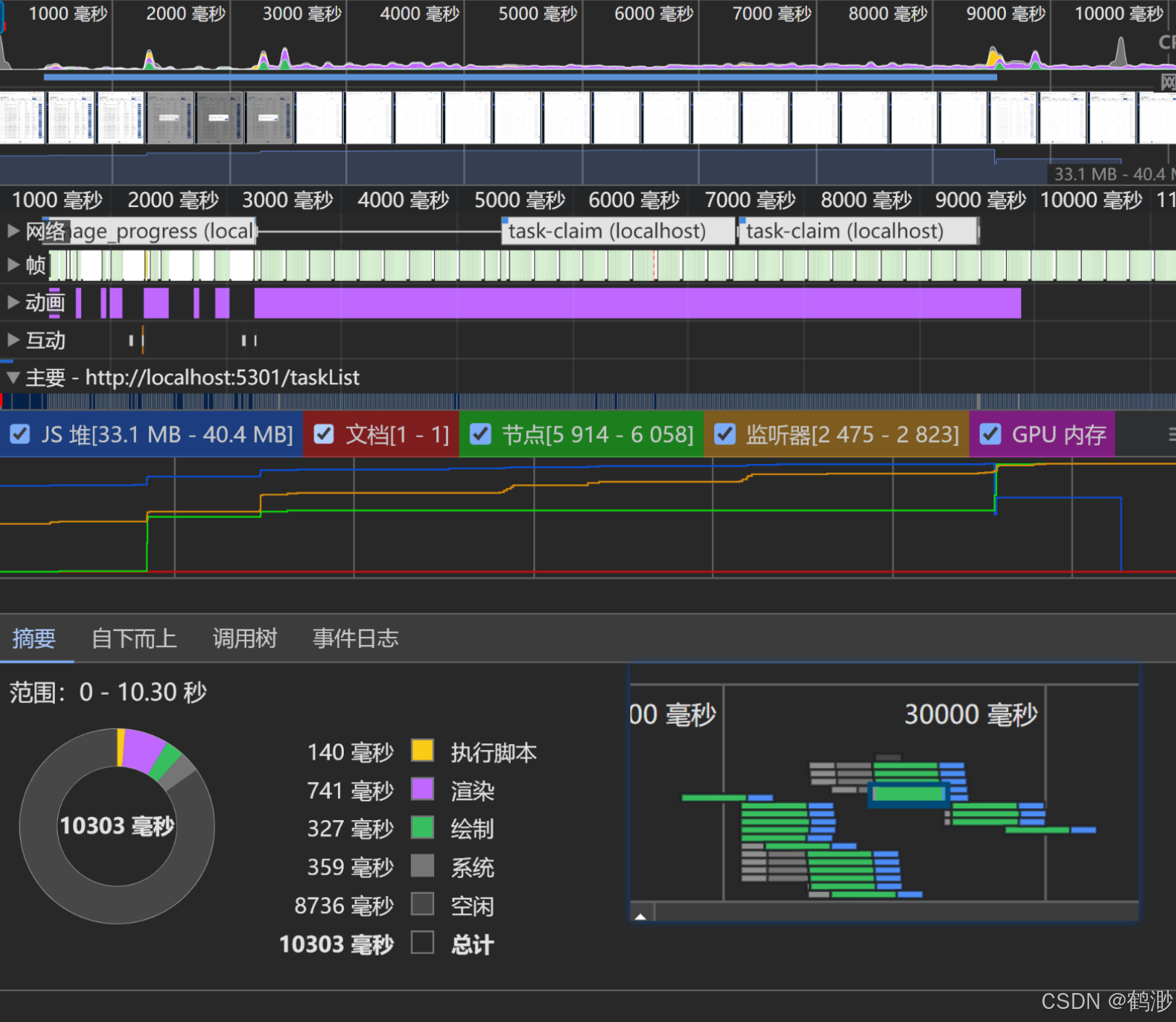Image resolution: width=1176 pixels, height=1022 pixels.
Task: Toggle the 监听器 counter checkbox
Action: (x=724, y=434)
